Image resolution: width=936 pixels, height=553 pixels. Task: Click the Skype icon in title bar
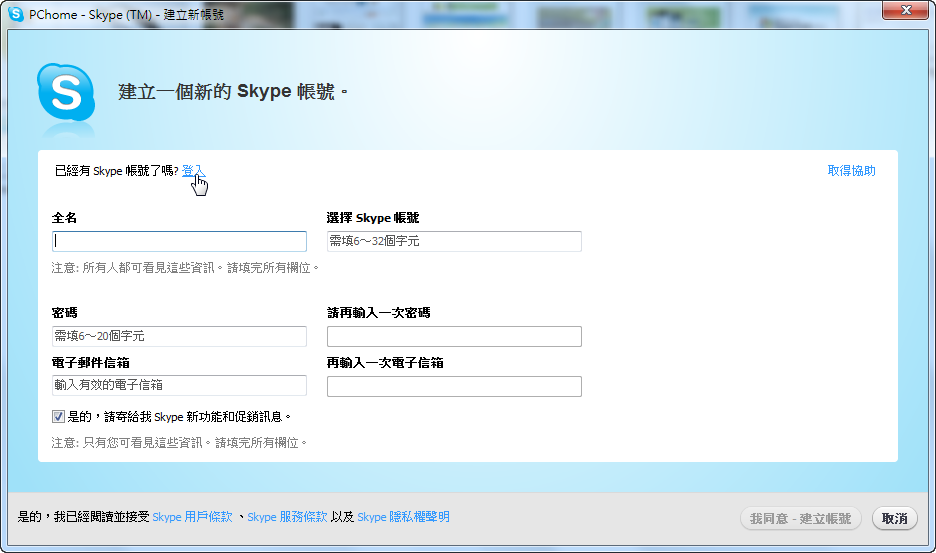click(x=16, y=14)
